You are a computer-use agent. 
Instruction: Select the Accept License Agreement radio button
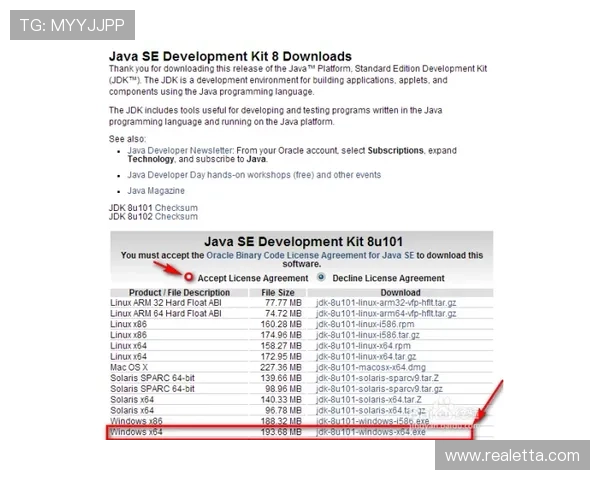coord(189,277)
